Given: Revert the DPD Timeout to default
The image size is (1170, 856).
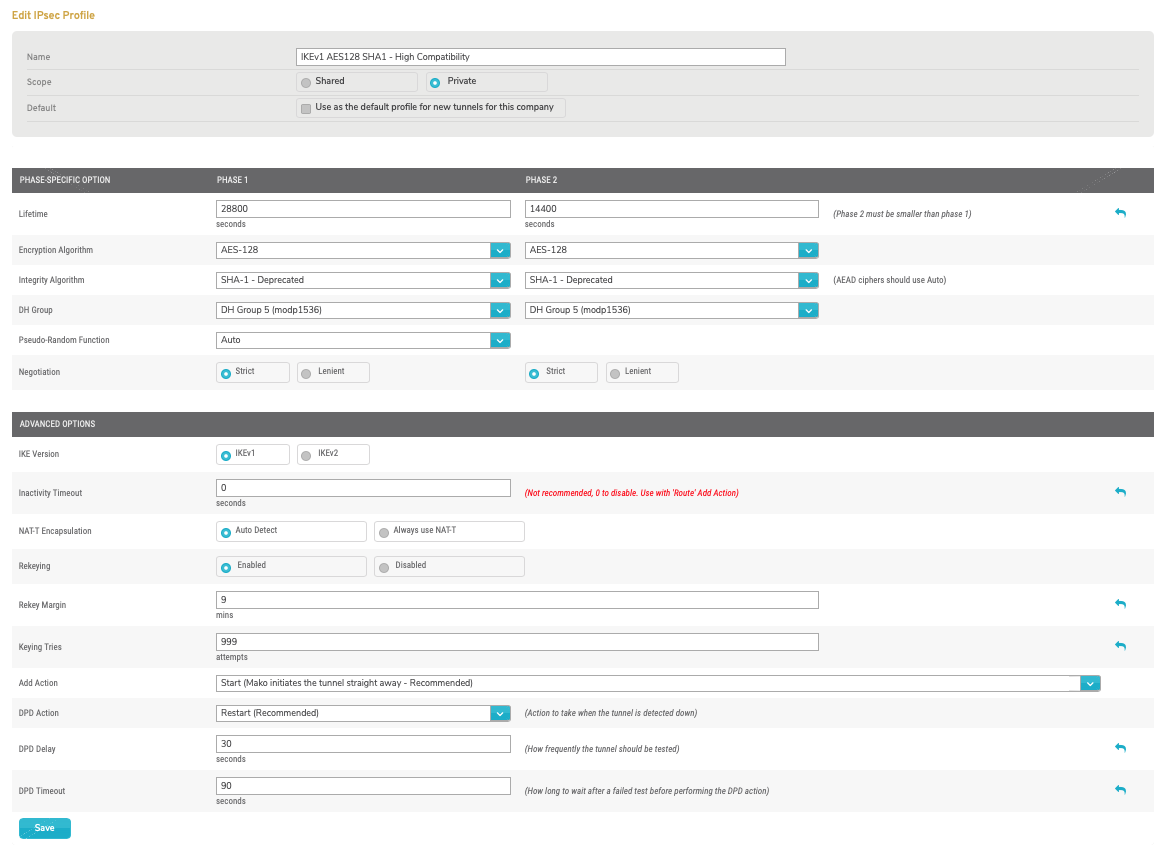Looking at the screenshot, I should [1120, 790].
